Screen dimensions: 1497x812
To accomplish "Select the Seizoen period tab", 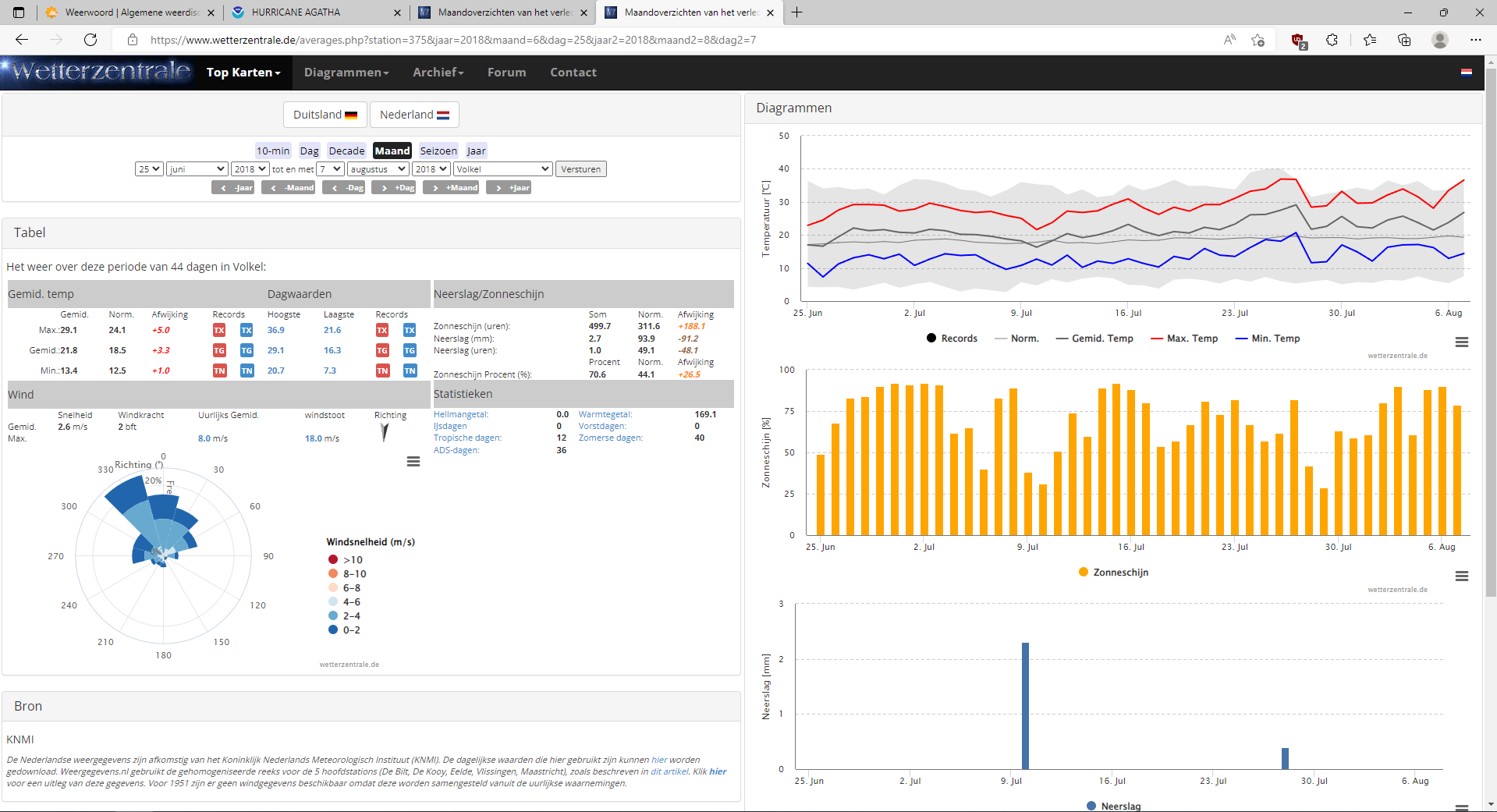I will [438, 151].
